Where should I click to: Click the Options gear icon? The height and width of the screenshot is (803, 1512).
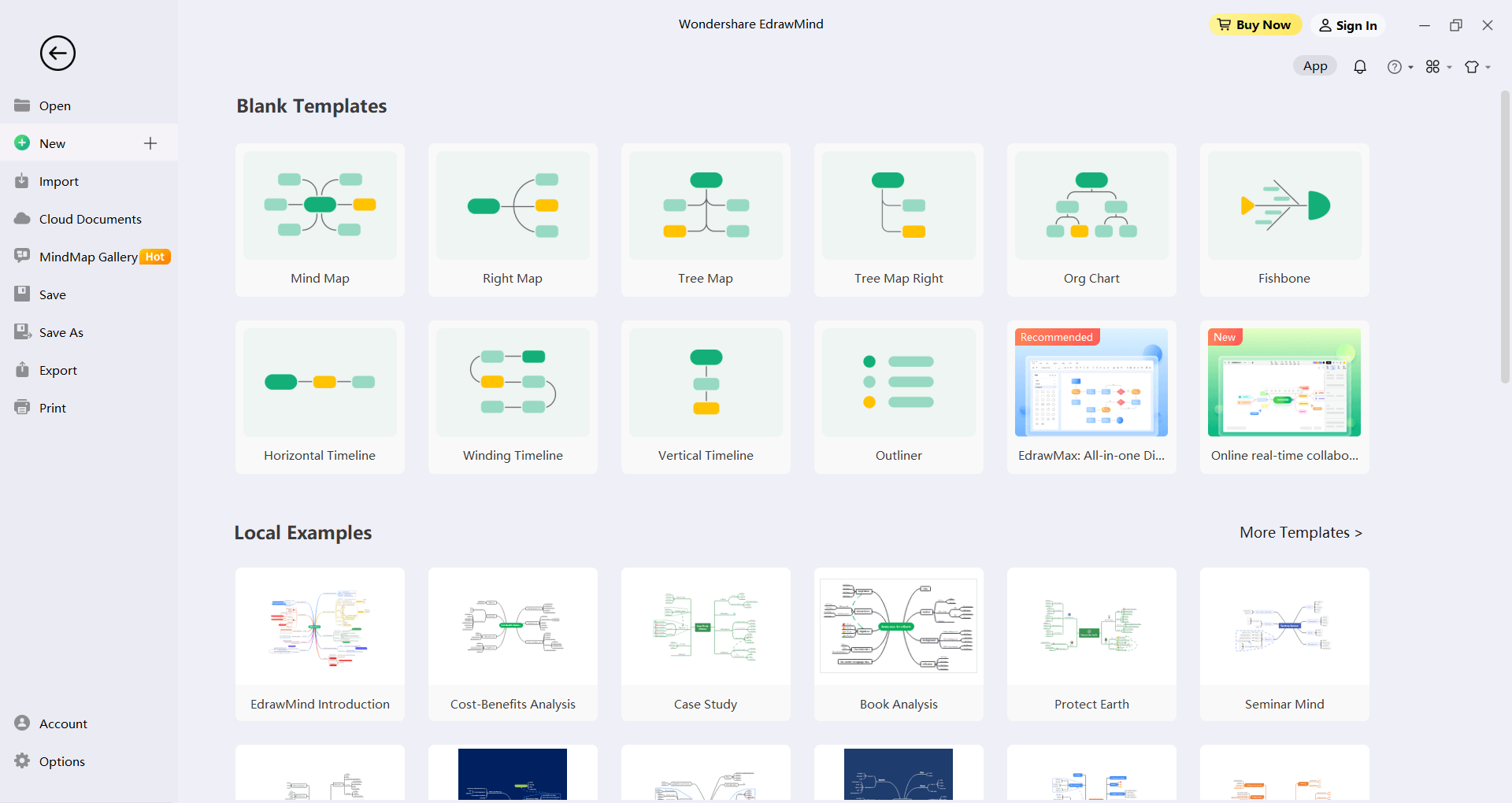[x=22, y=760]
